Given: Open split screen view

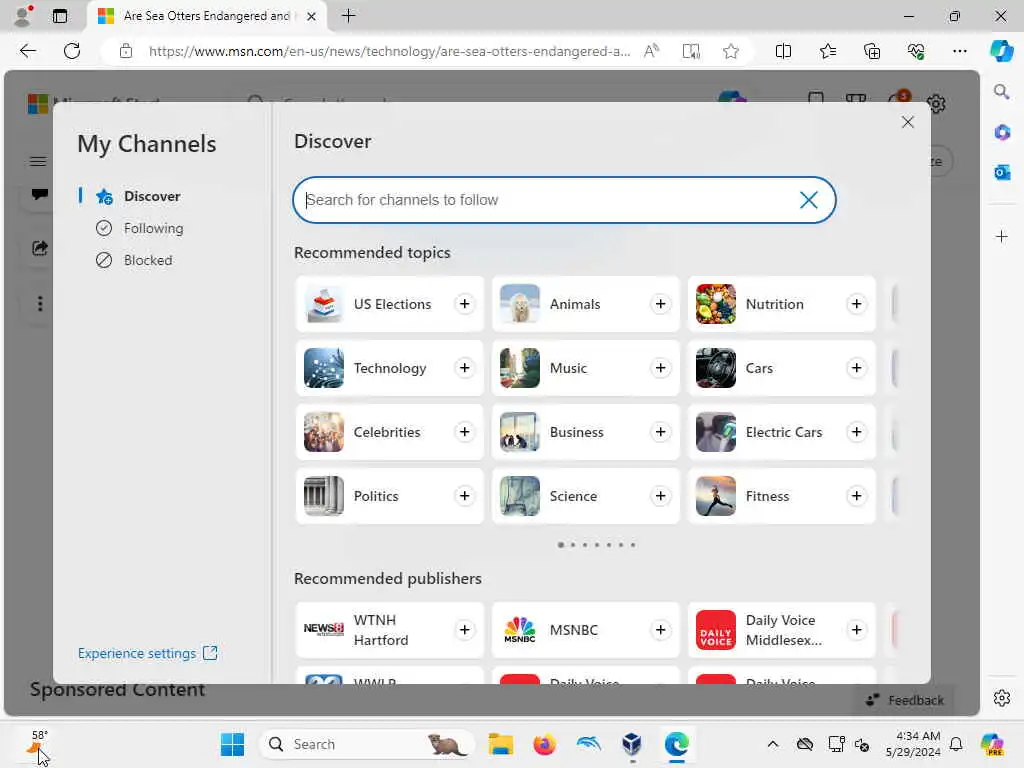Looking at the screenshot, I should [x=783, y=51].
